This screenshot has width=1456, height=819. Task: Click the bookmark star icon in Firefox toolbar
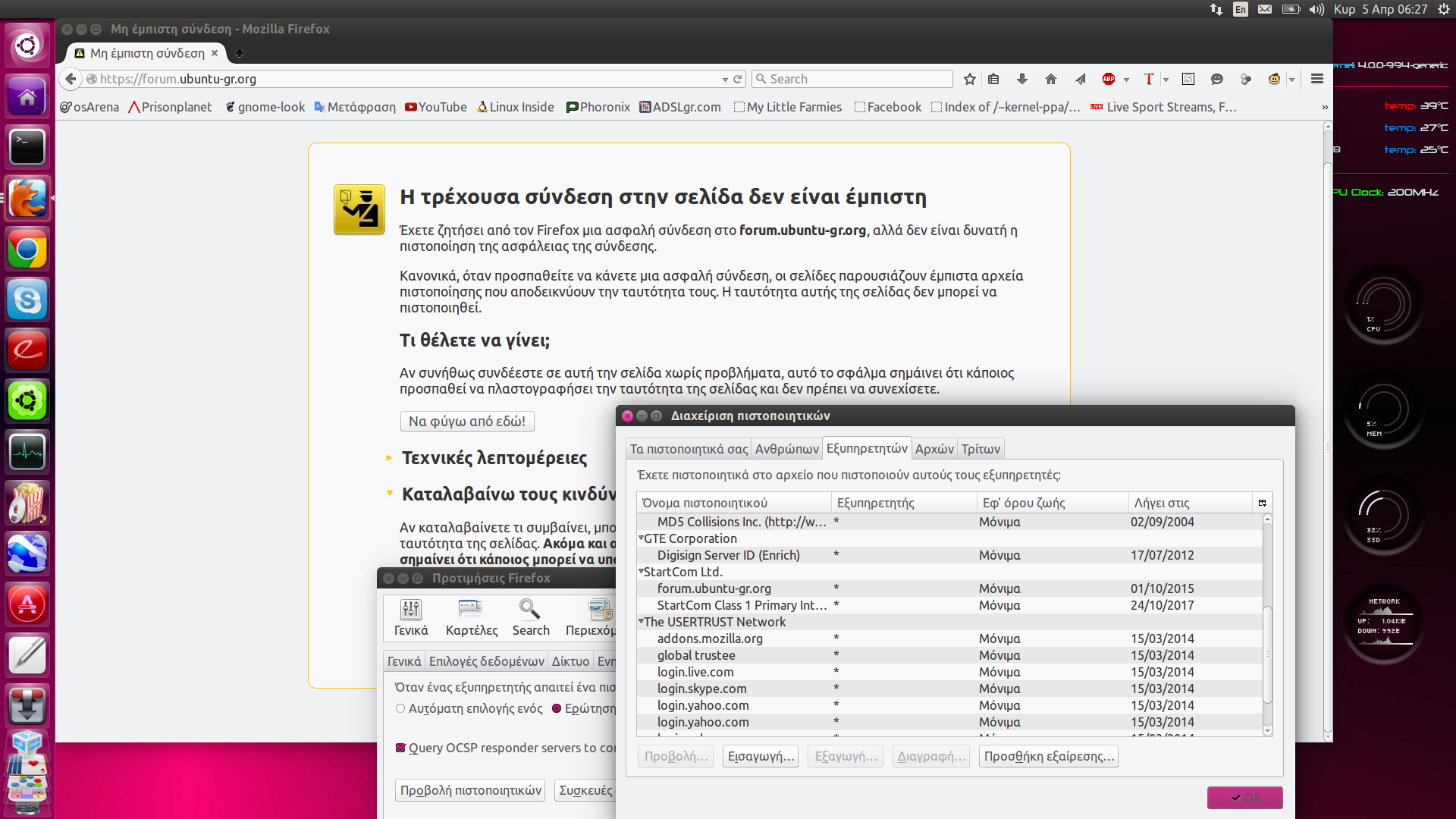[x=969, y=79]
